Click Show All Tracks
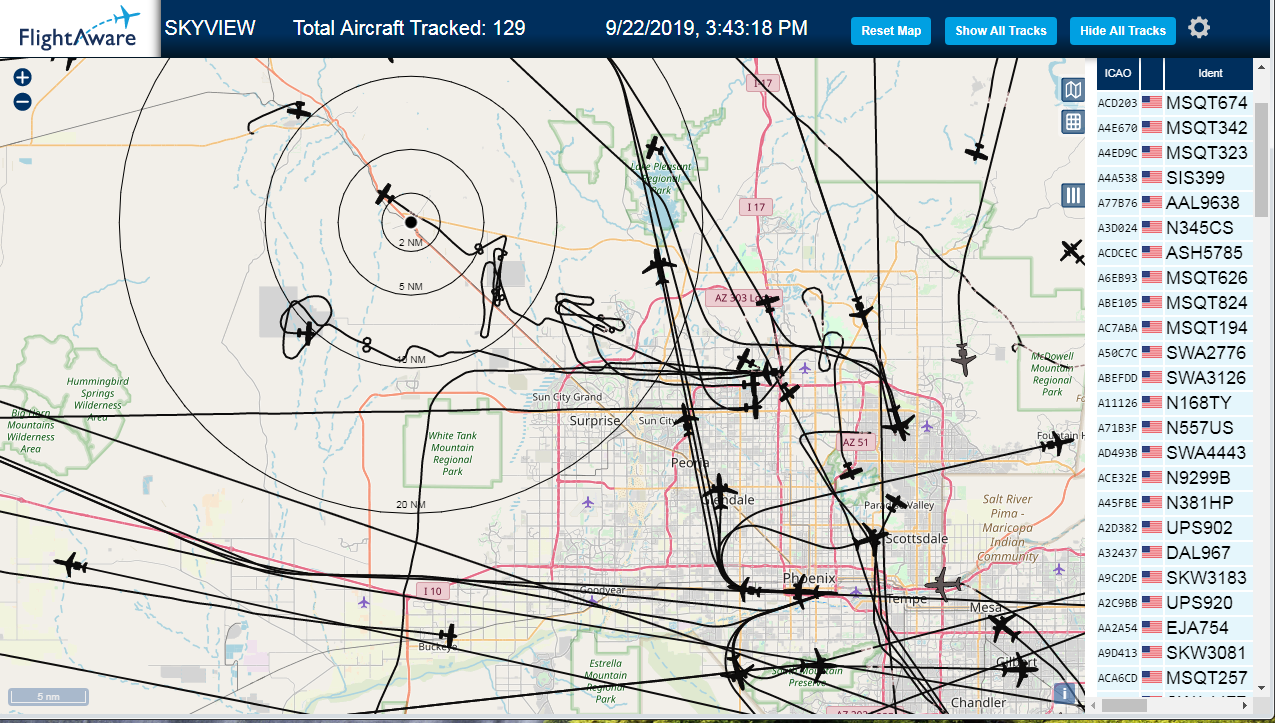Screen dimensions: 1275x723 pyautogui.click(x=1000, y=31)
